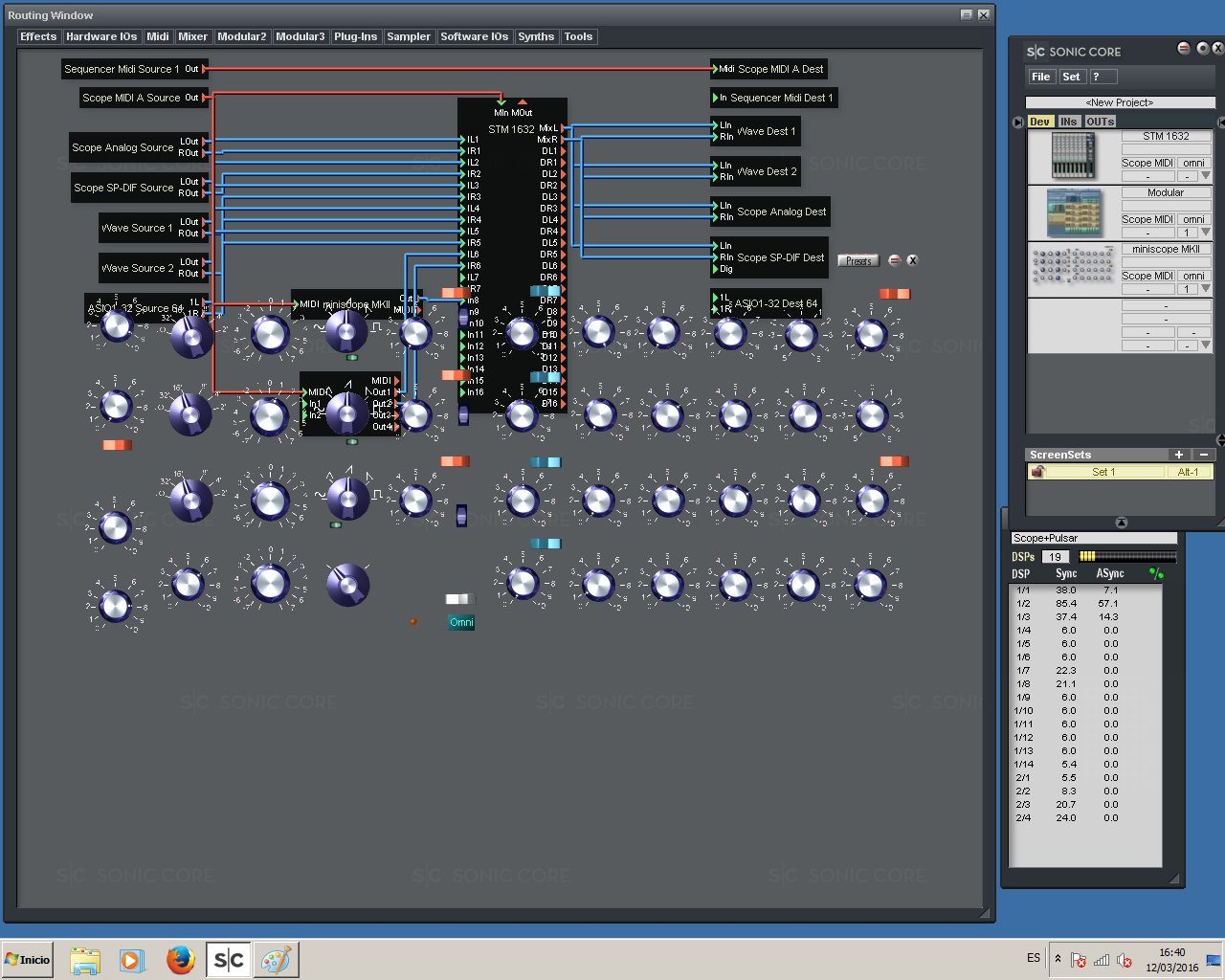Select the miniscope MKII device thumbnail
This screenshot has width=1225, height=980.
coord(1073,268)
